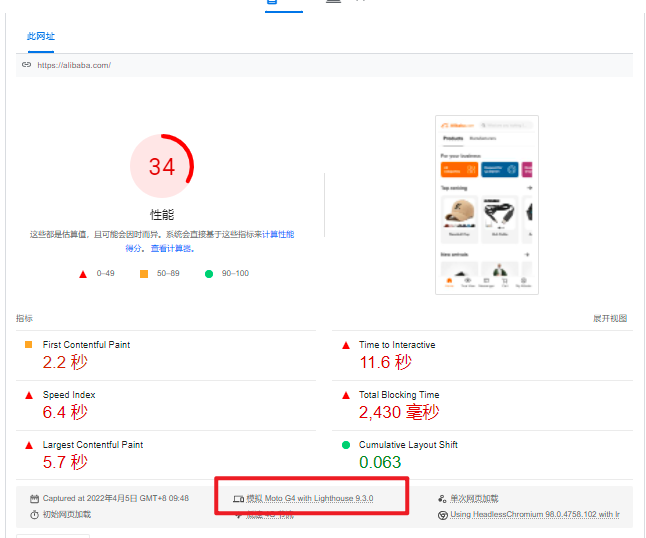Click the green circle 90–100 legend icon
Image resolution: width=646 pixels, height=538 pixels.
point(209,274)
